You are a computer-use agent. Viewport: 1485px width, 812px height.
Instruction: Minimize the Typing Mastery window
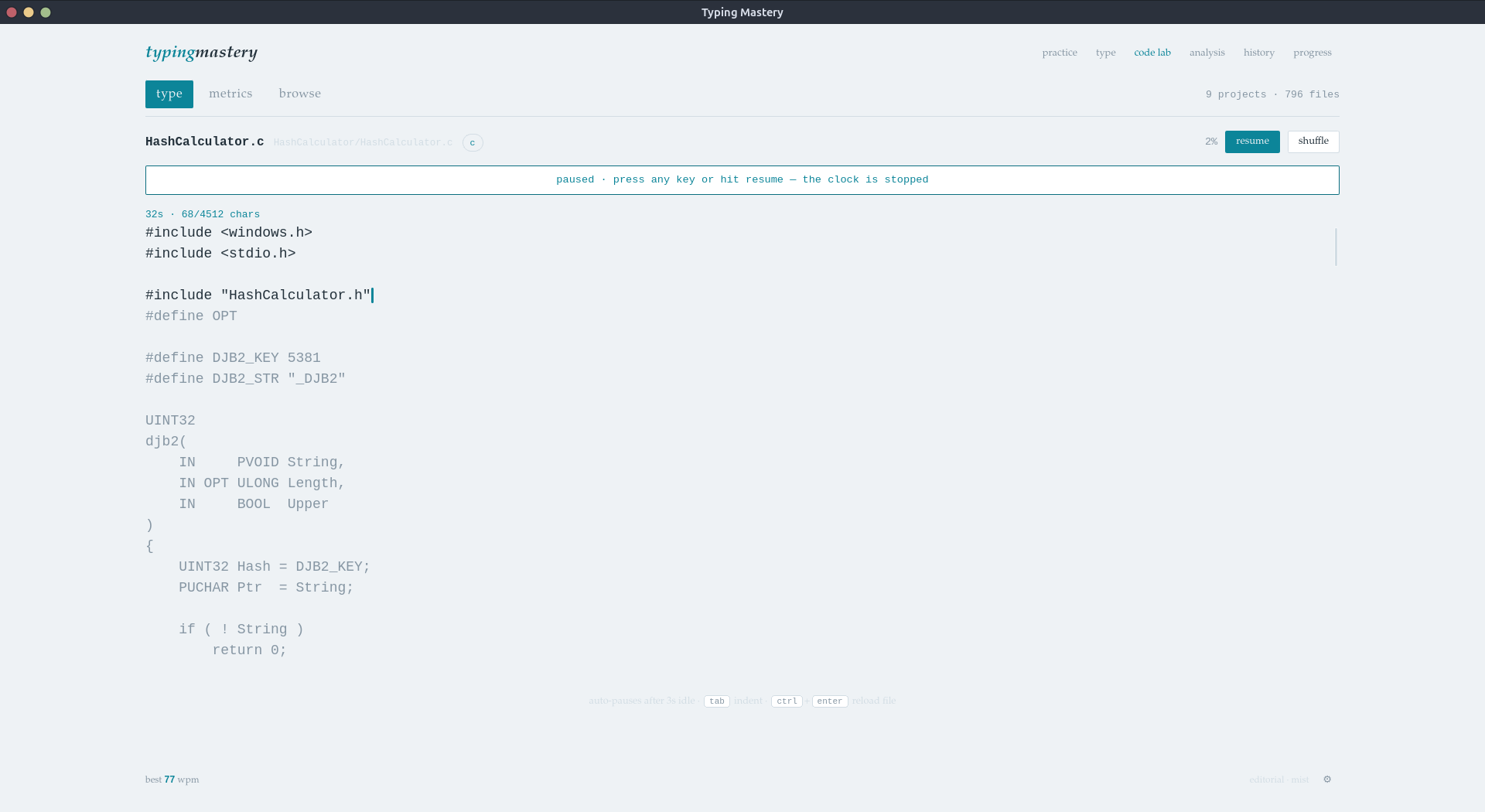point(29,12)
